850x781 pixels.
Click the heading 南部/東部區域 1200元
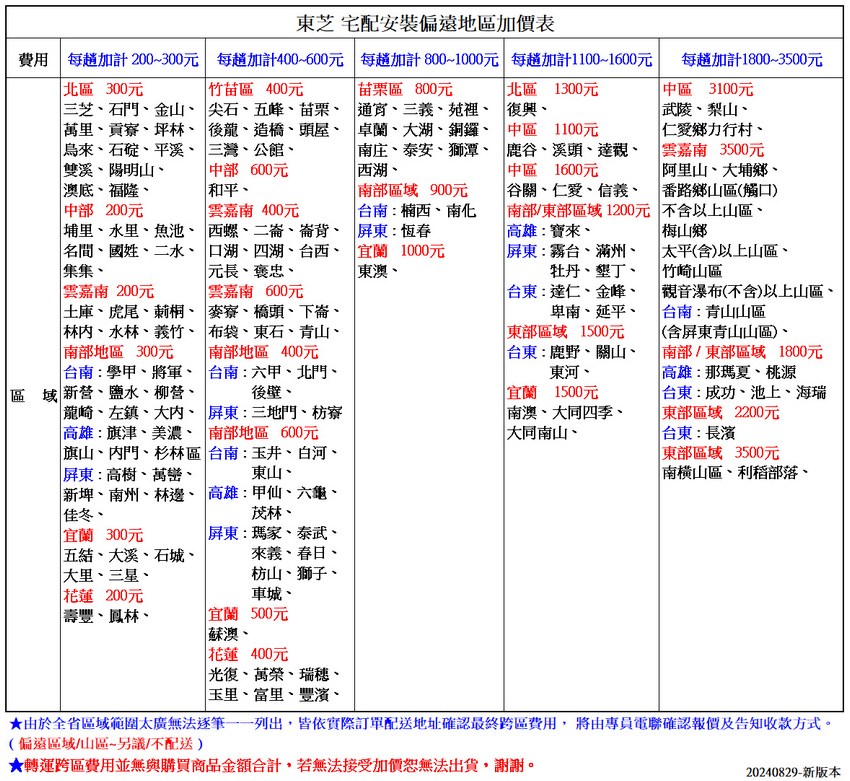click(578, 210)
